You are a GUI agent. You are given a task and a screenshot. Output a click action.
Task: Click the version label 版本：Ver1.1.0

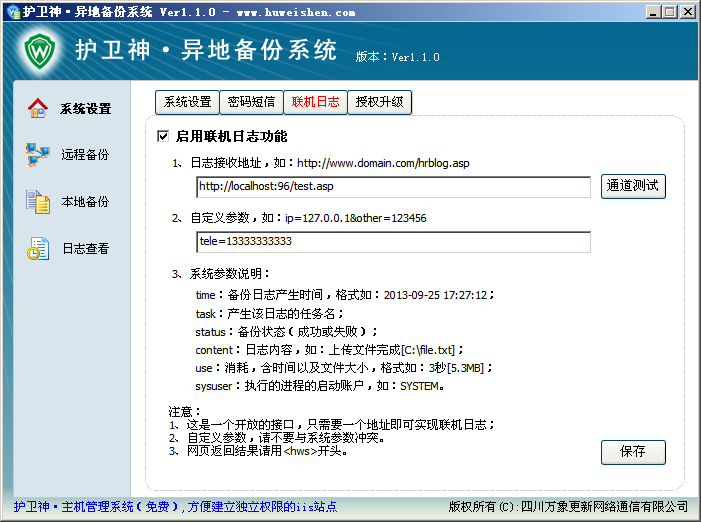click(397, 57)
